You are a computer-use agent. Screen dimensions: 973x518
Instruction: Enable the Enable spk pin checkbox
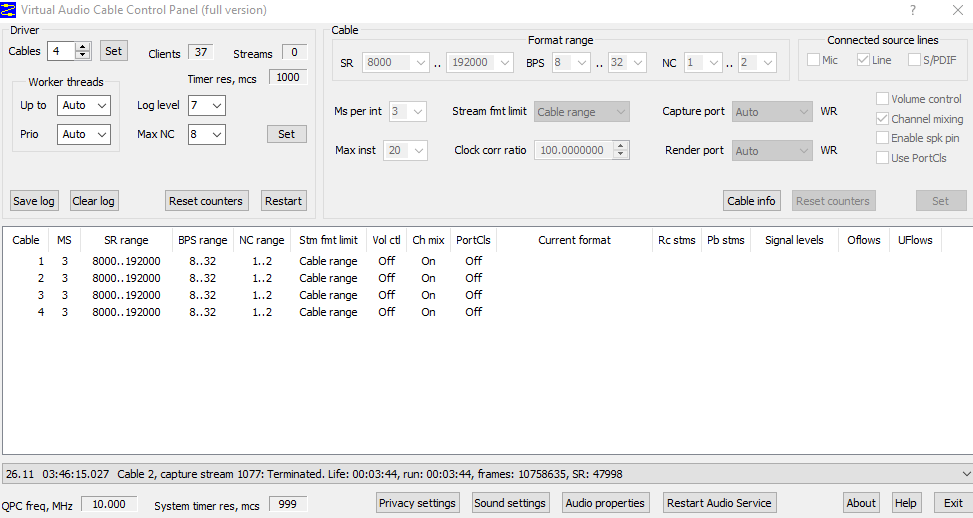pyautogui.click(x=882, y=138)
